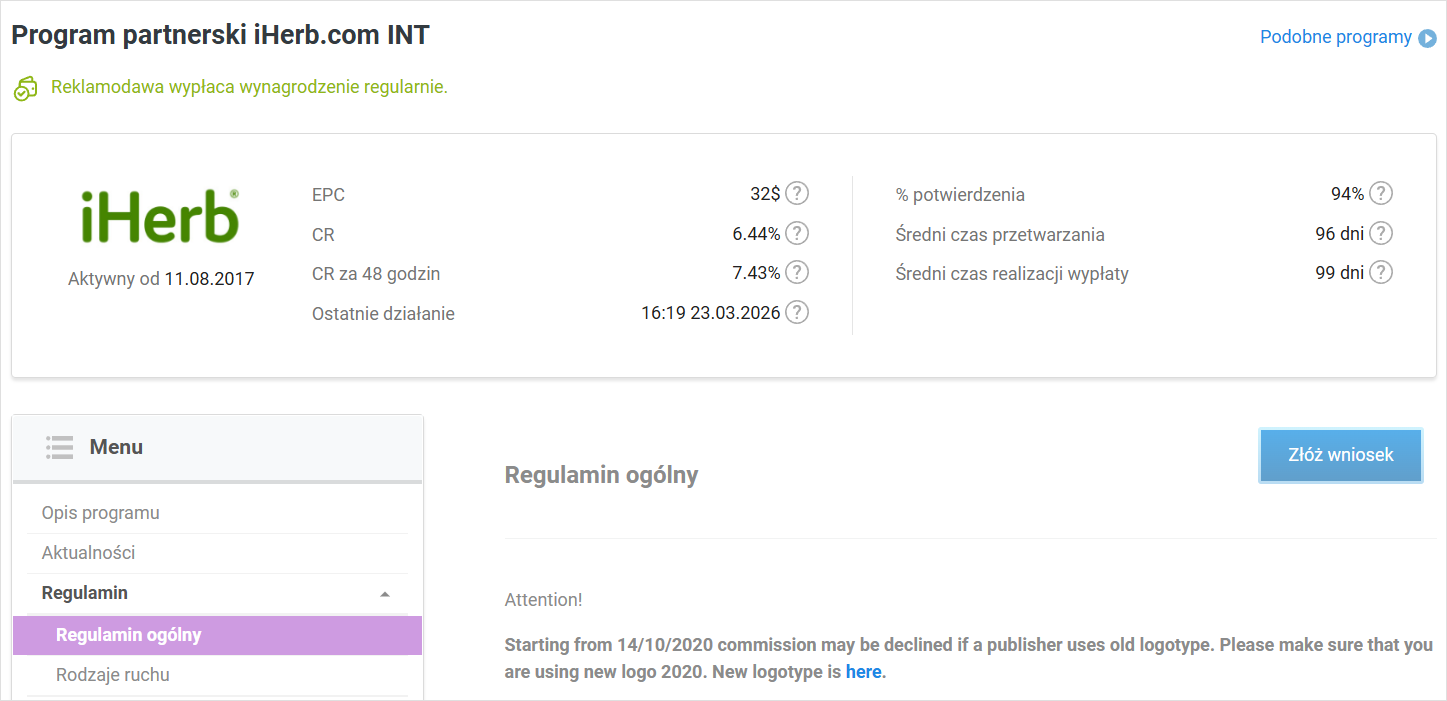Select Regulamin ogólny submenu item
The height and width of the screenshot is (701, 1447).
(x=129, y=635)
